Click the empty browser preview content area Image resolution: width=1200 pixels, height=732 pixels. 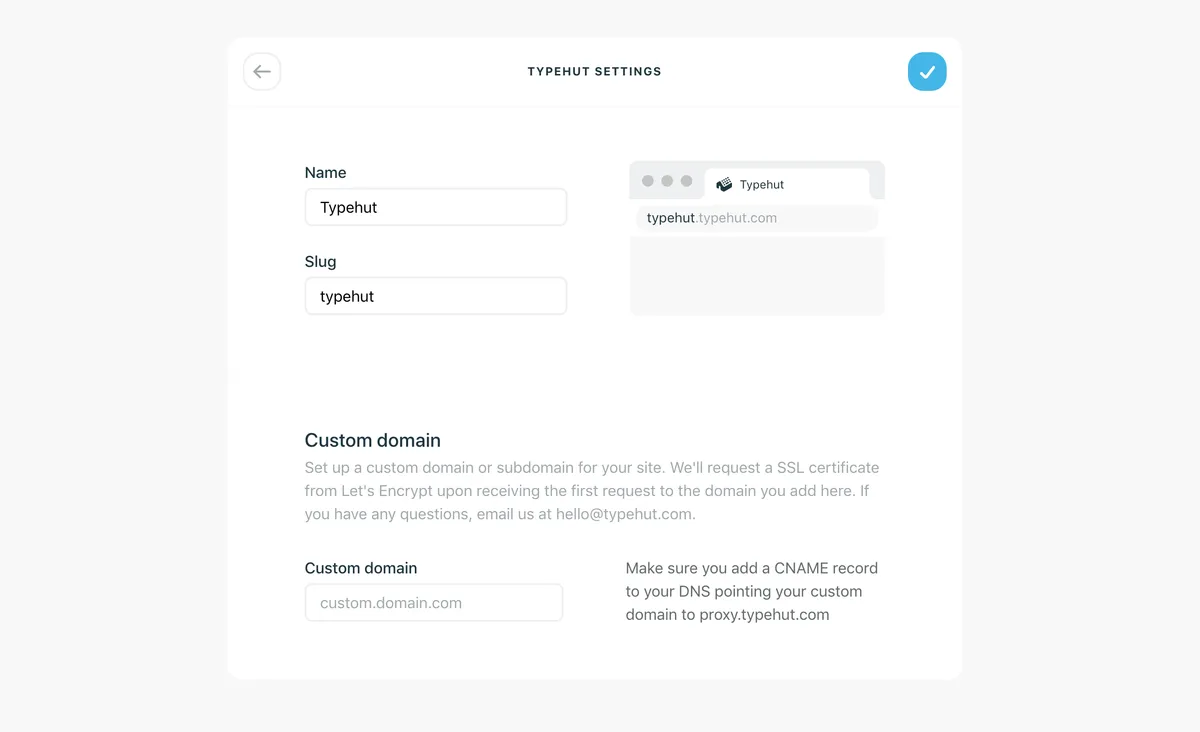[x=757, y=275]
